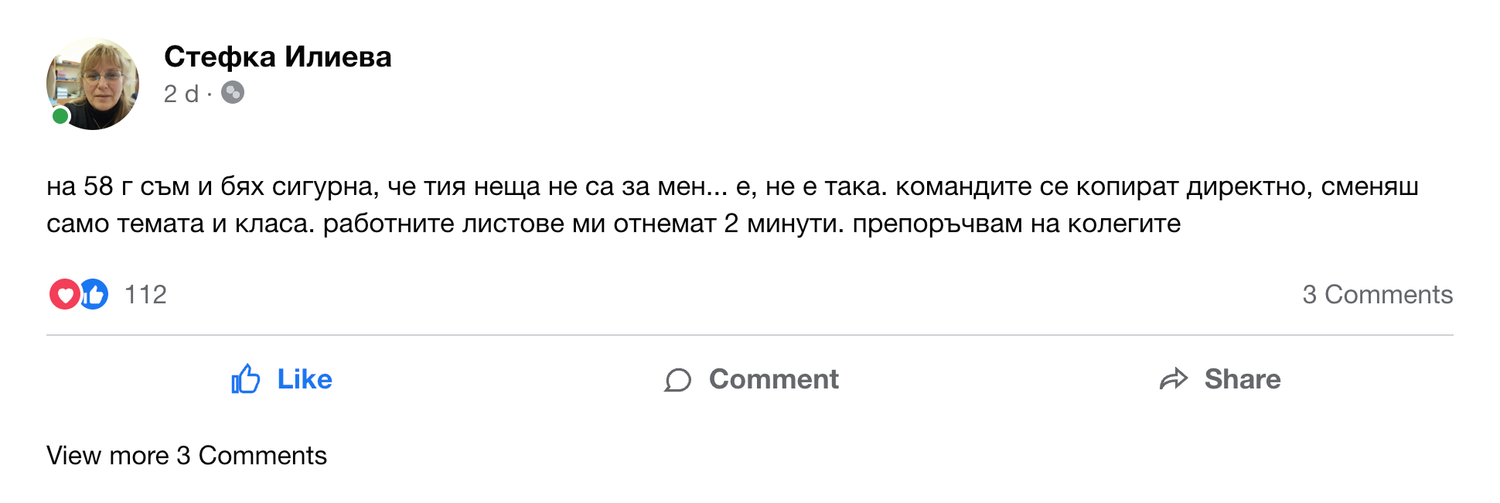
Task: Click the curved arrow Share icon
Action: [x=1173, y=379]
